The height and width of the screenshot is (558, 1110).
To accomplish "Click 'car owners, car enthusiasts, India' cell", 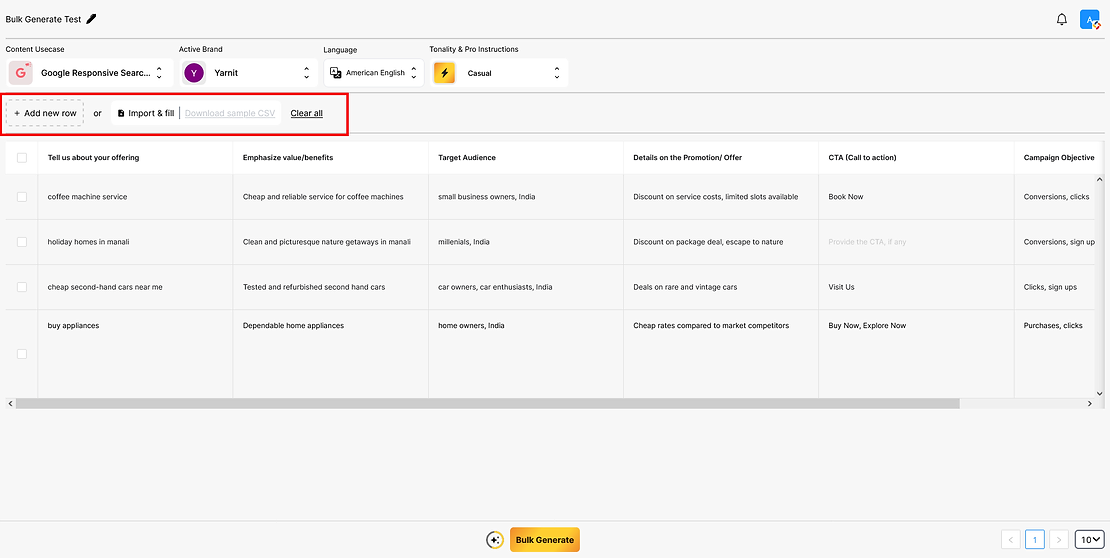I will pos(526,287).
